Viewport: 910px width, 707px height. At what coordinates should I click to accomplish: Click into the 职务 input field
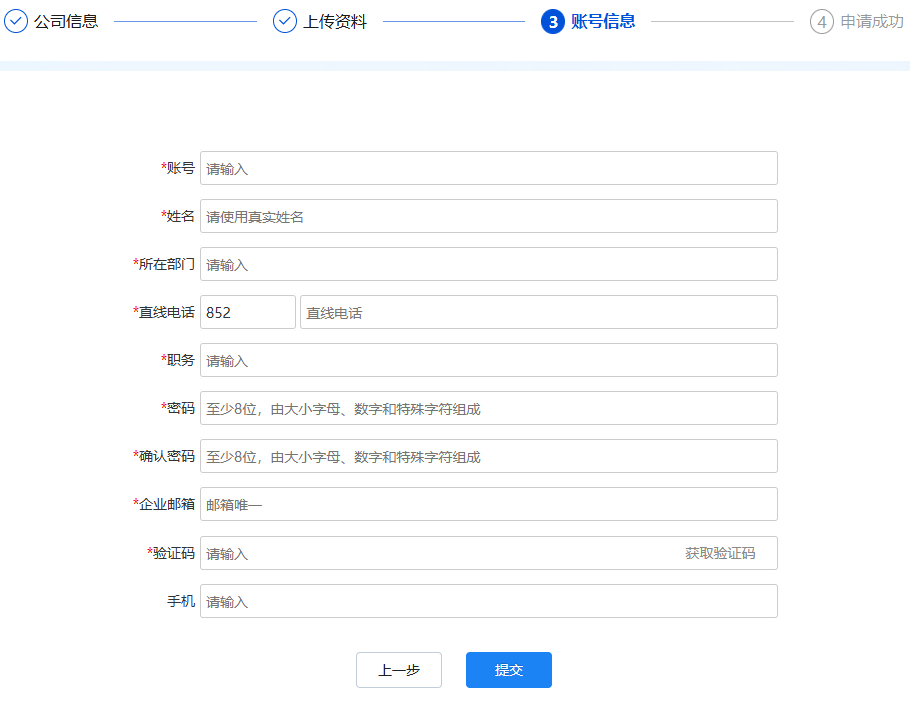[x=489, y=360]
